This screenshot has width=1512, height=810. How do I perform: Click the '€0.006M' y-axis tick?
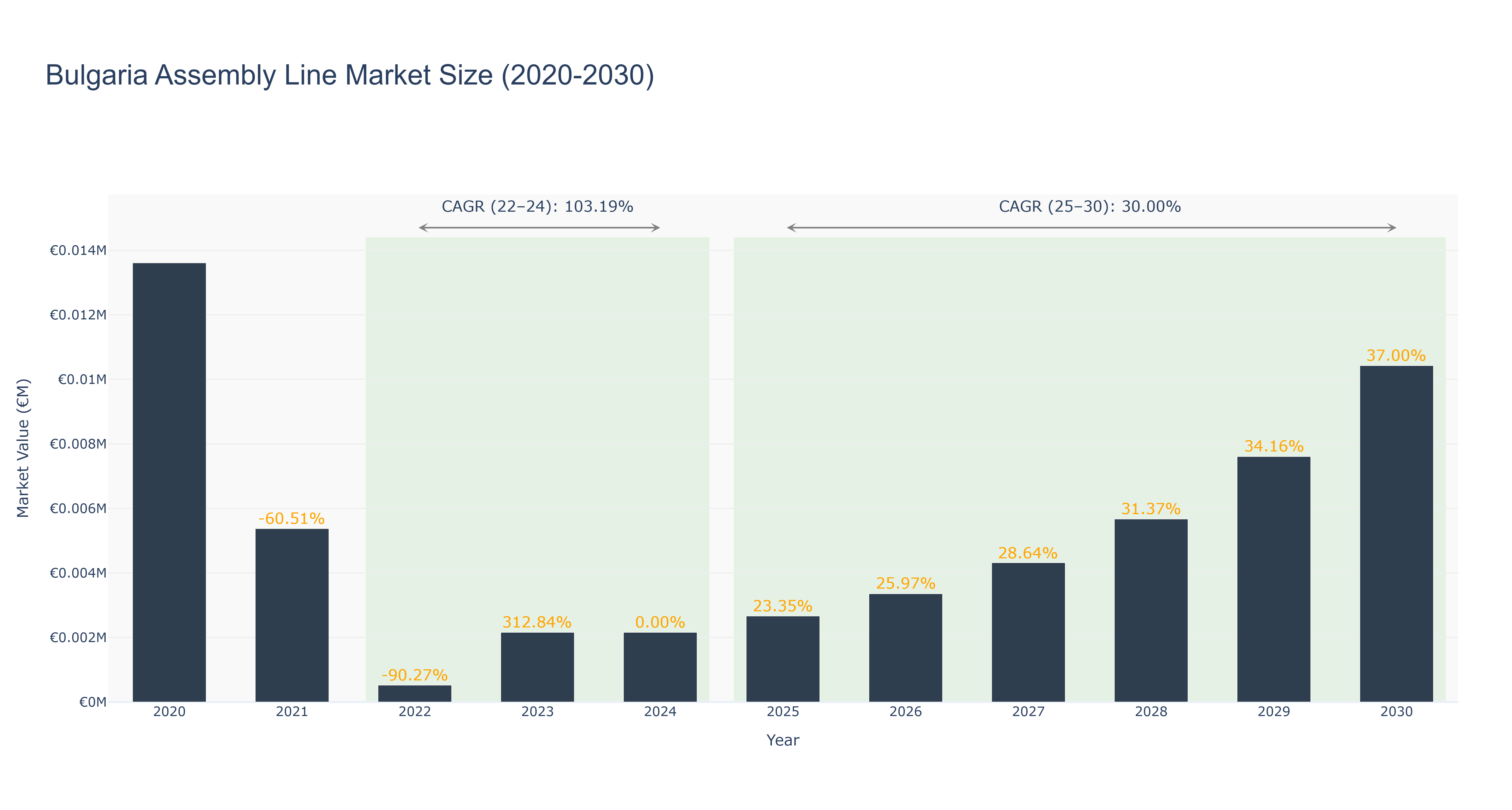pos(78,508)
